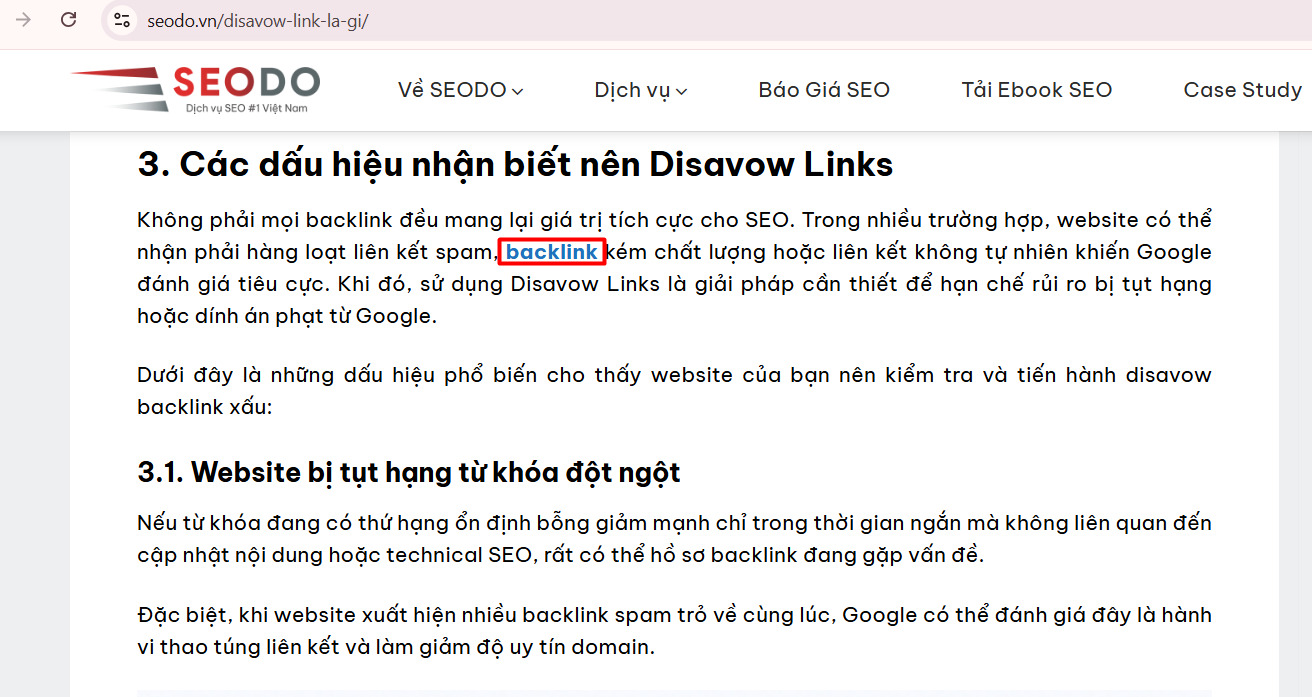Expand the Về SEODO dropdown menu
1312x697 pixels.
point(460,90)
